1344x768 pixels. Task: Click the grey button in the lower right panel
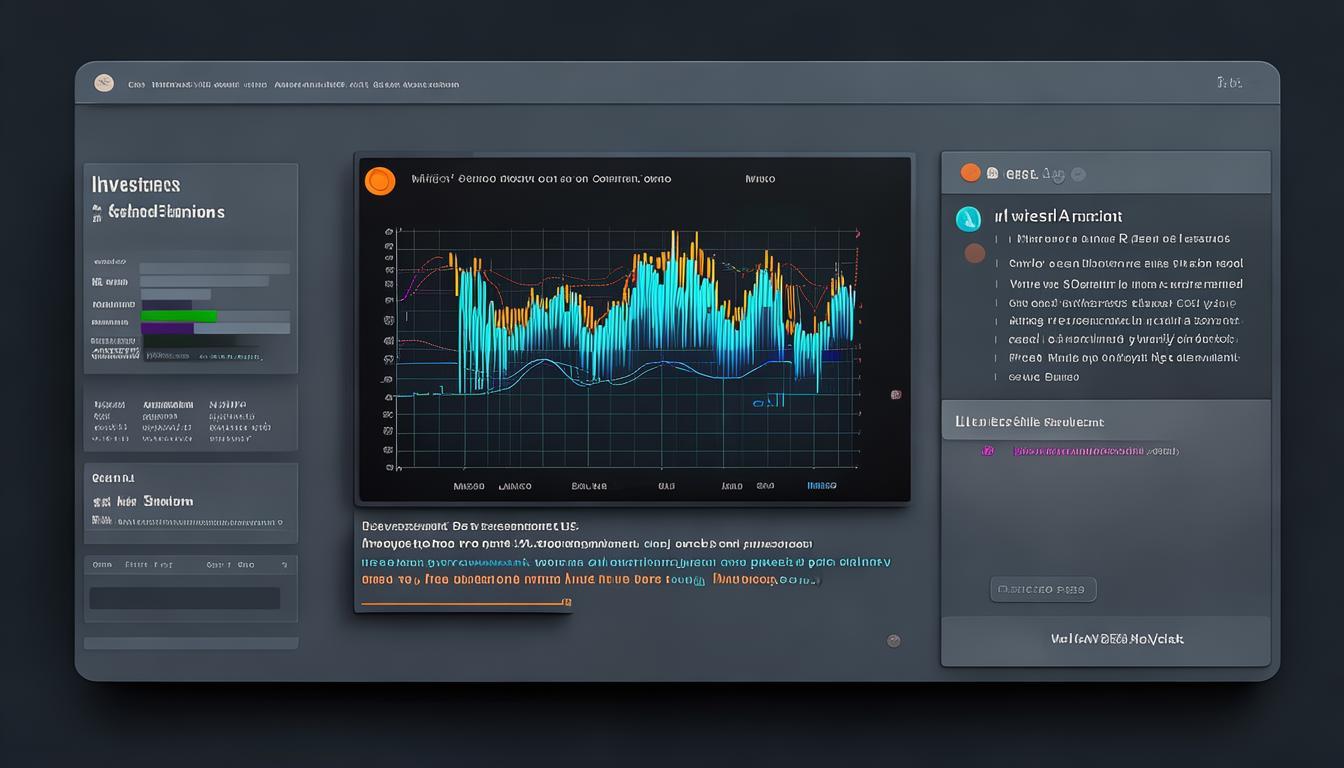tap(1043, 589)
